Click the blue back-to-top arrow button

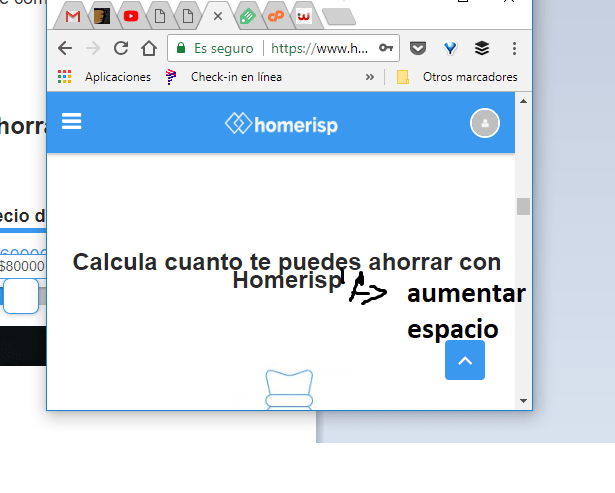465,360
